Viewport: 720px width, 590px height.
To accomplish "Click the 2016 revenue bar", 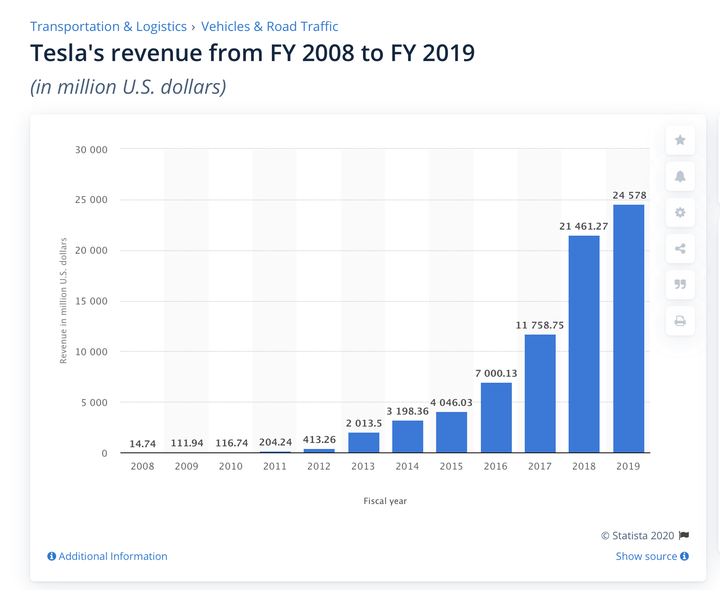I will coord(496,418).
